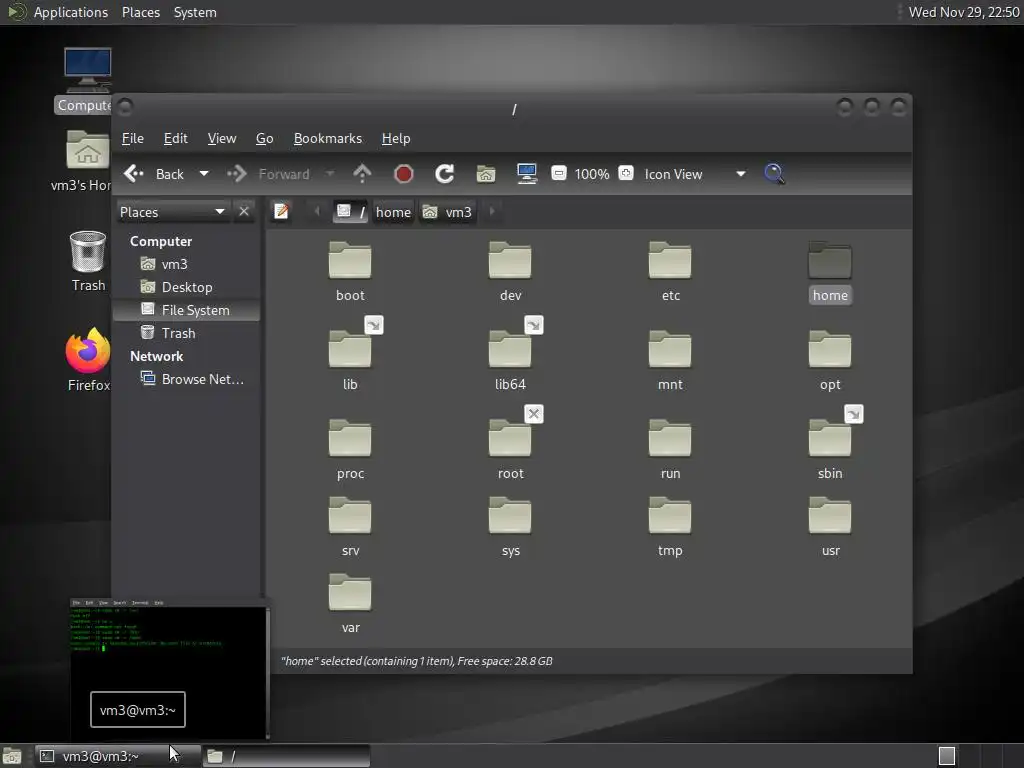Go up to the parent folder
The width and height of the screenshot is (1024, 768).
[362, 174]
